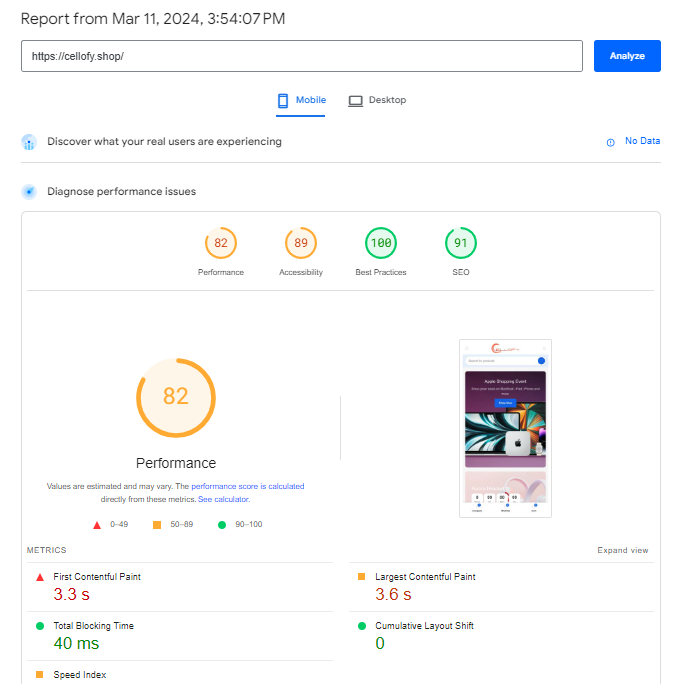Click Largest Contentful Paint metric label

425,577
